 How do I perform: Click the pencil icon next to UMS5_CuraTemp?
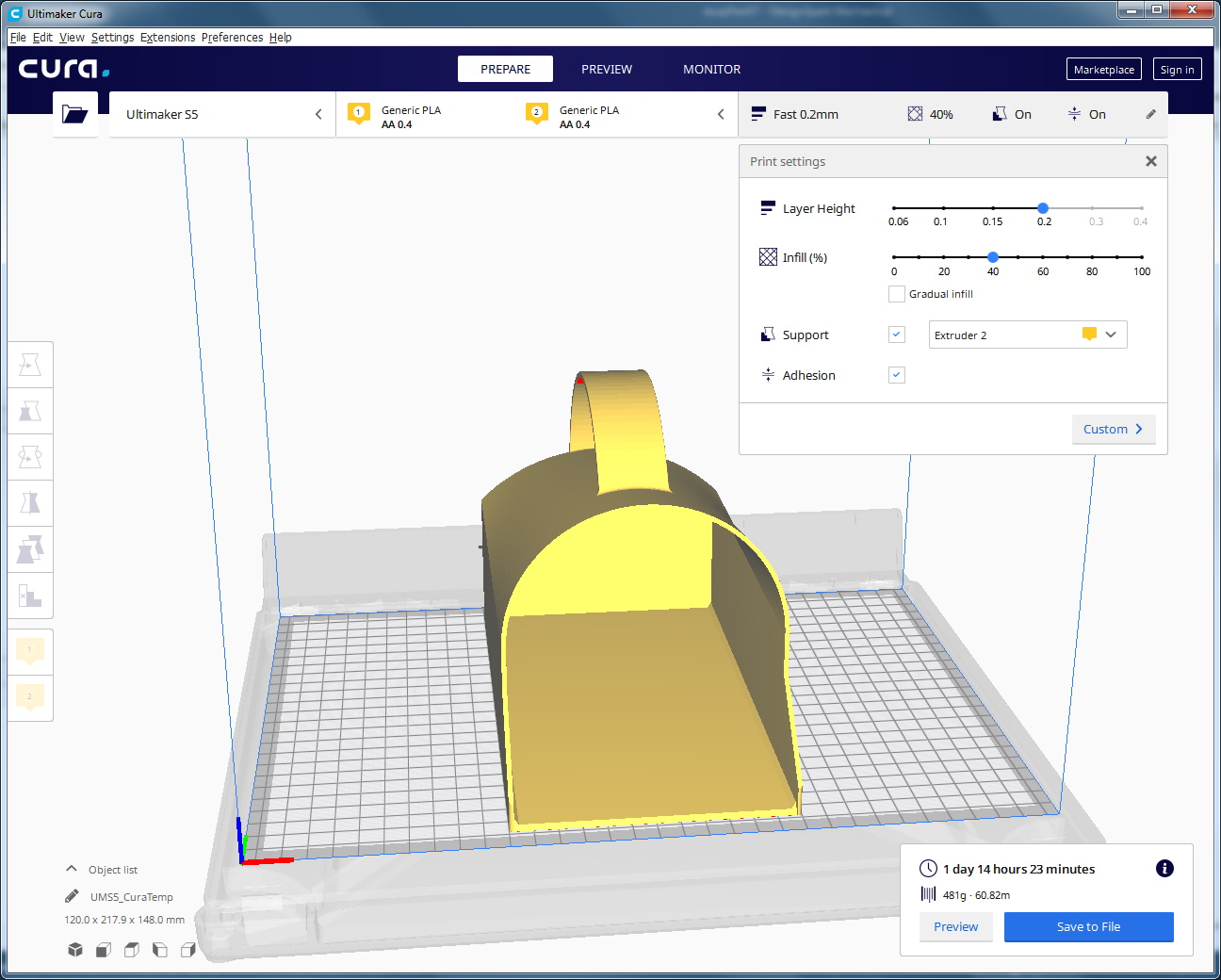pos(72,896)
